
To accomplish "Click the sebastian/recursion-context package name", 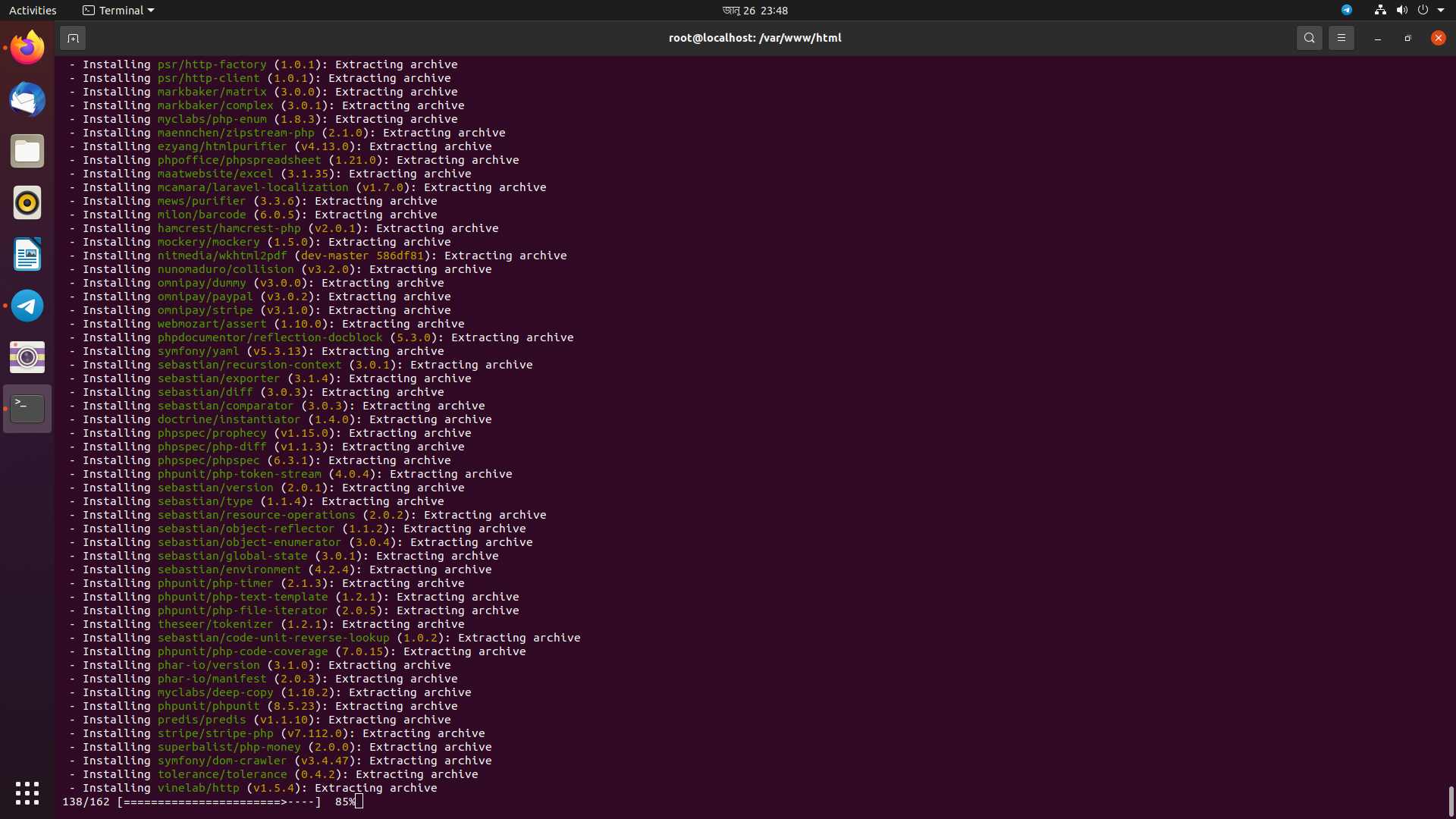I will [249, 365].
